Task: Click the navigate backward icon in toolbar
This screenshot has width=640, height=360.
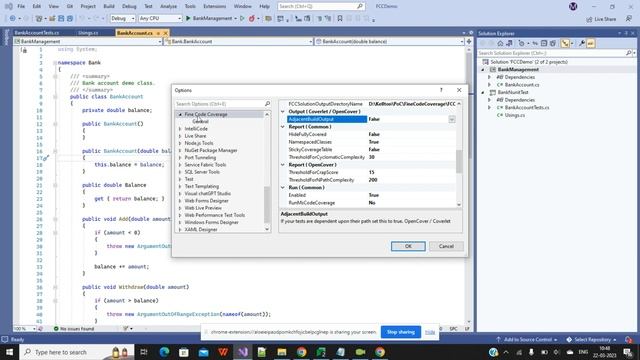Action: (13, 18)
